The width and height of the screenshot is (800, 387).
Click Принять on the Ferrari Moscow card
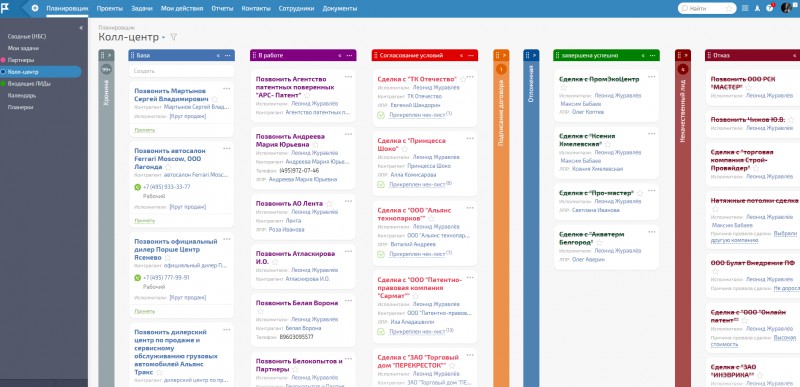pyautogui.click(x=144, y=221)
